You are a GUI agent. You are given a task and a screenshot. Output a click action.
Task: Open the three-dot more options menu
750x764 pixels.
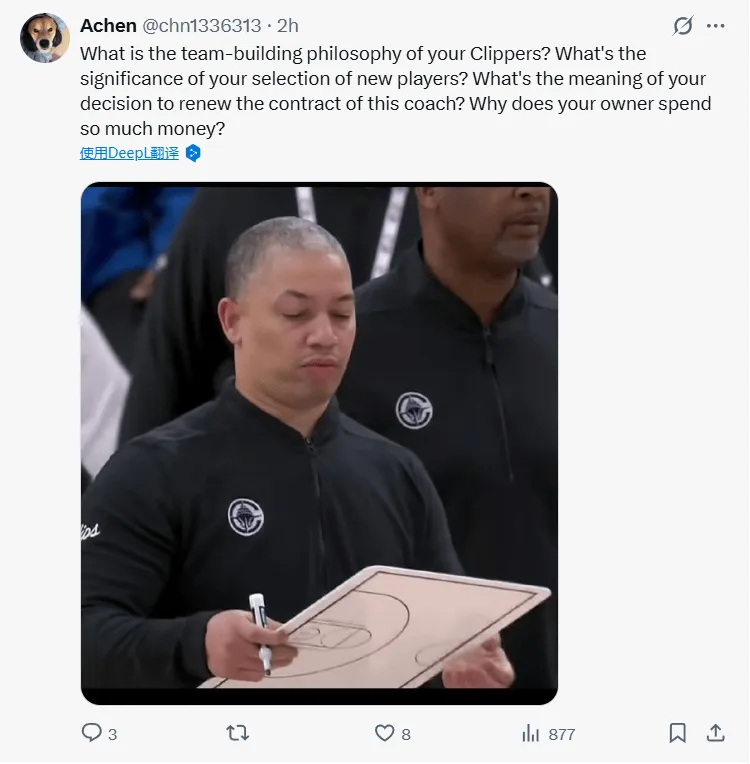[x=715, y=26]
